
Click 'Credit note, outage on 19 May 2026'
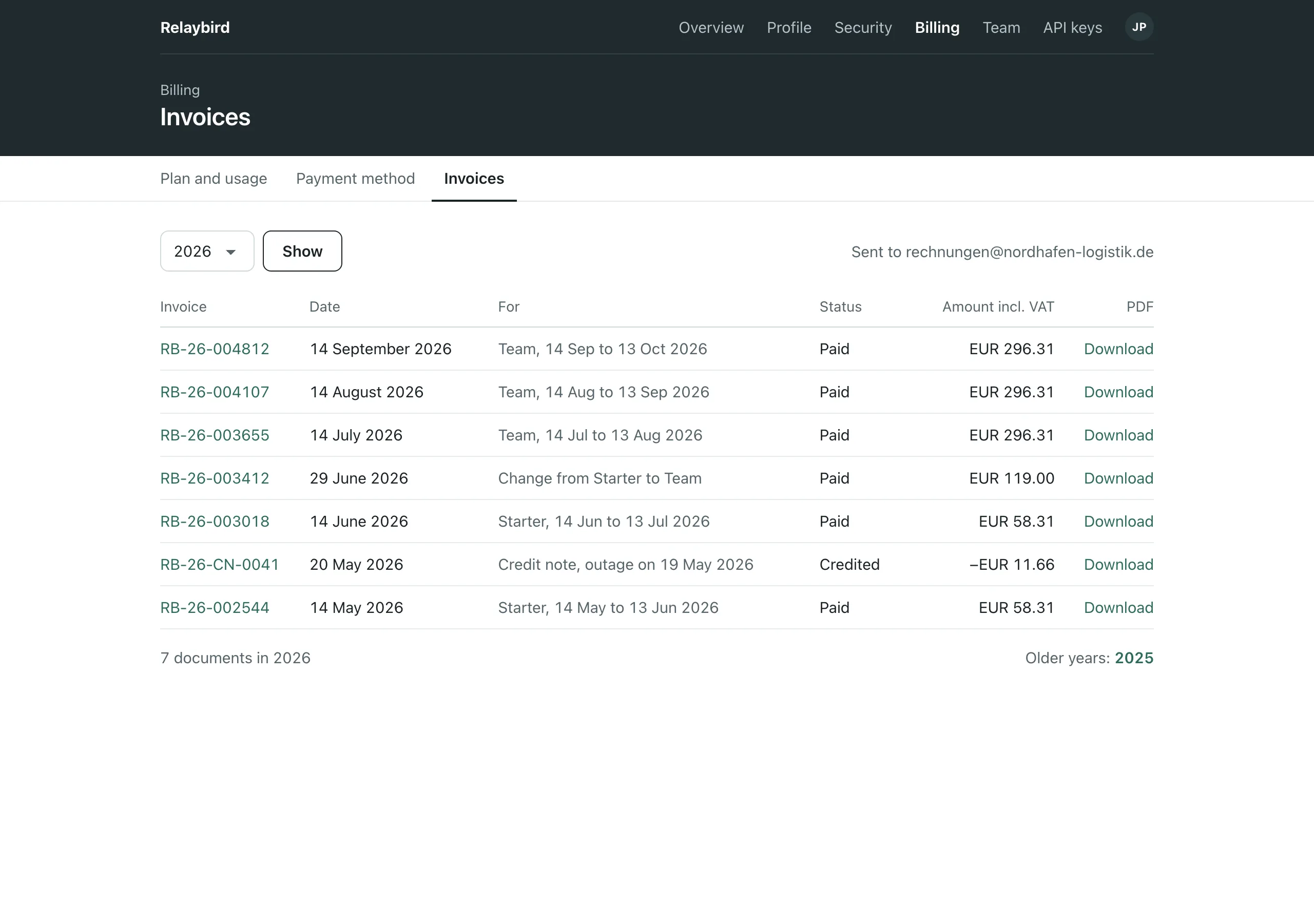click(x=626, y=565)
